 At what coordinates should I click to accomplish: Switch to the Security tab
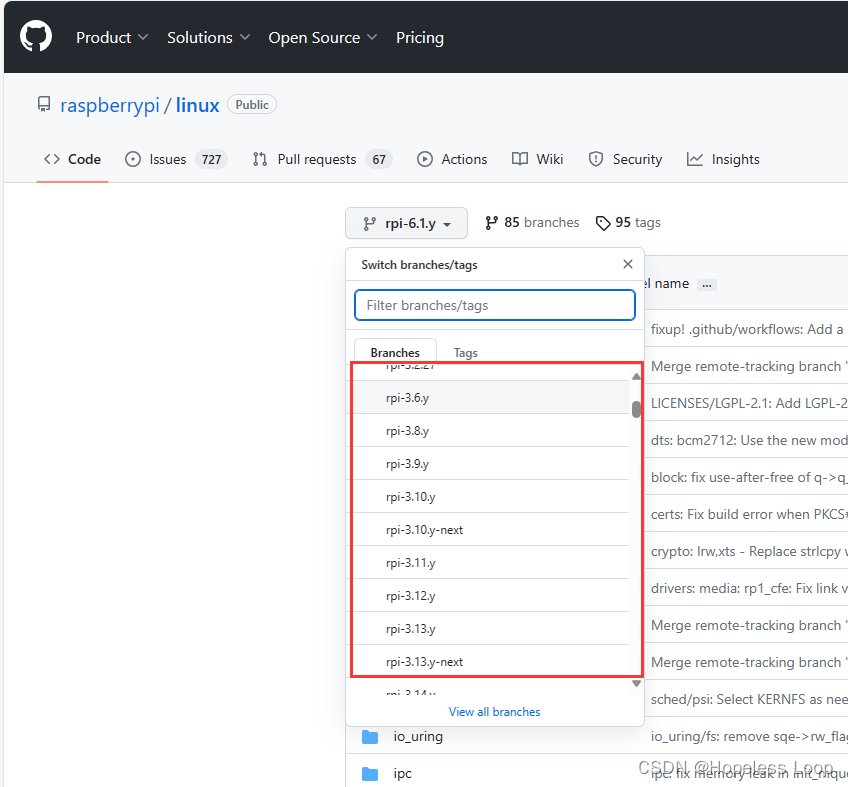(625, 159)
